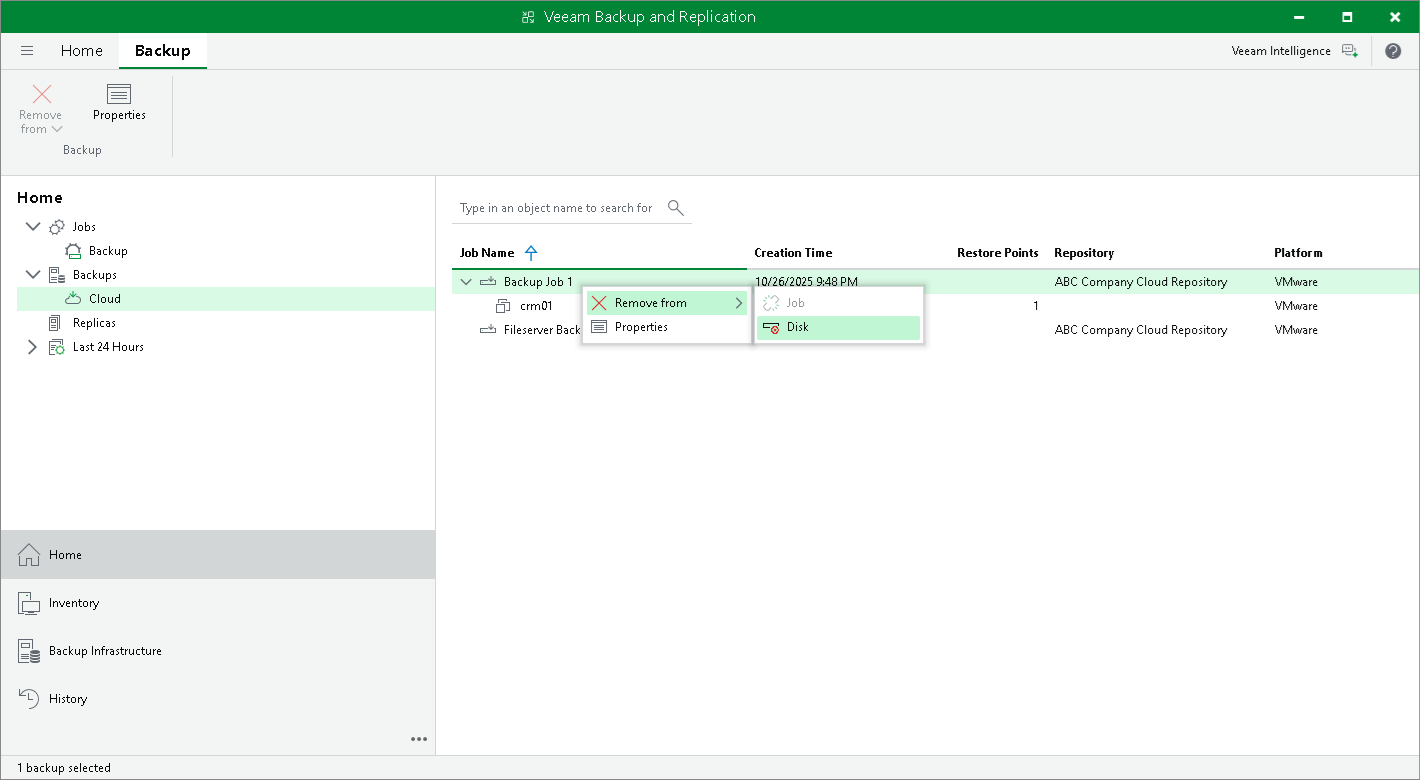
Task: Click the Backups tree node icon
Action: pyautogui.click(x=57, y=275)
